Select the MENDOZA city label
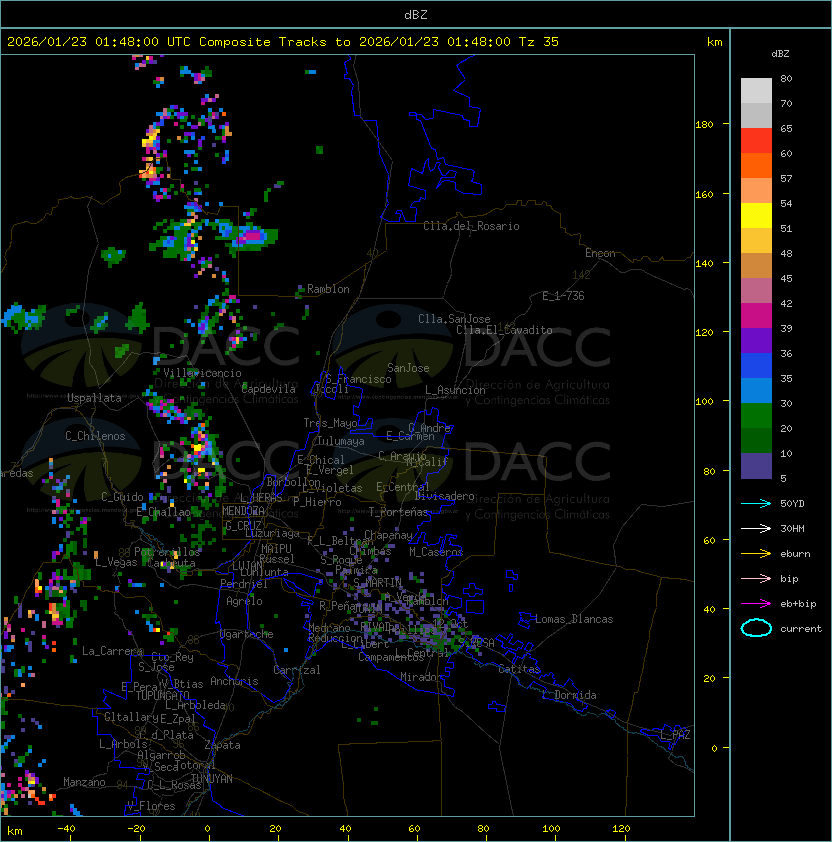832x842 pixels. coord(243,511)
